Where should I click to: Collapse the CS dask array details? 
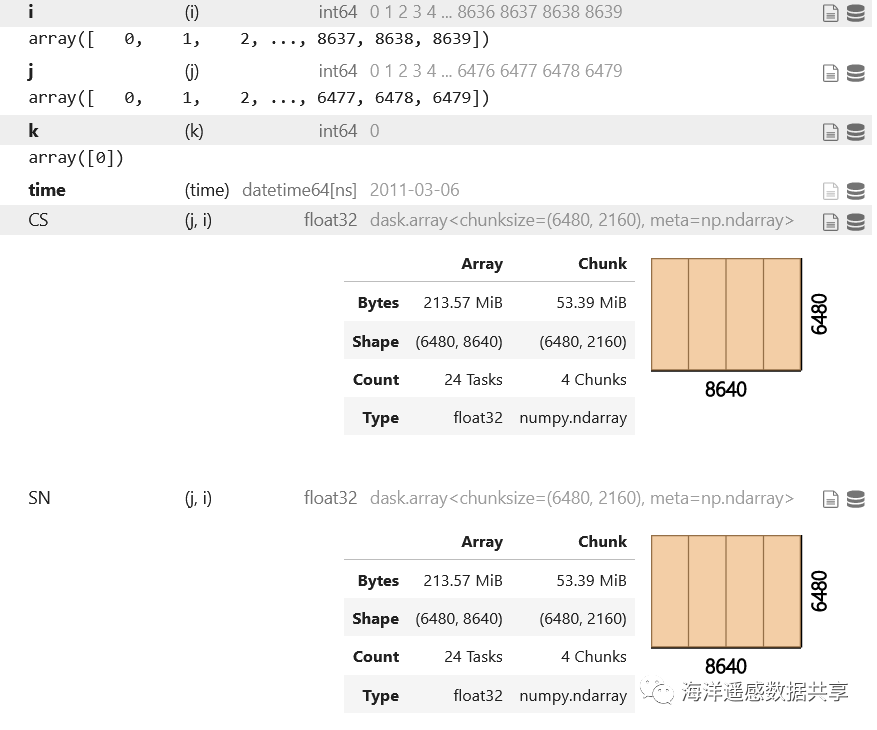pyautogui.click(x=855, y=222)
